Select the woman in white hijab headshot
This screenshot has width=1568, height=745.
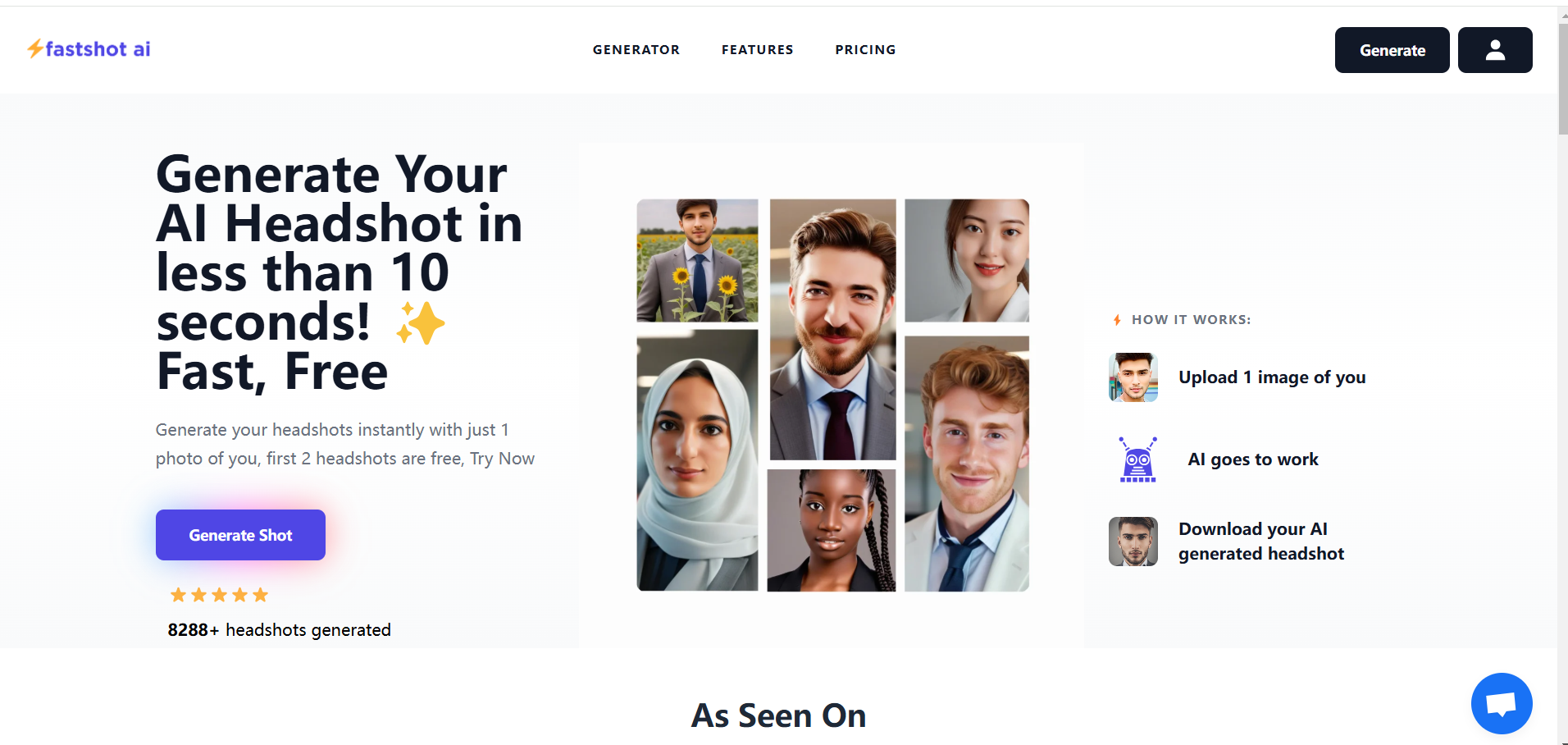[697, 460]
